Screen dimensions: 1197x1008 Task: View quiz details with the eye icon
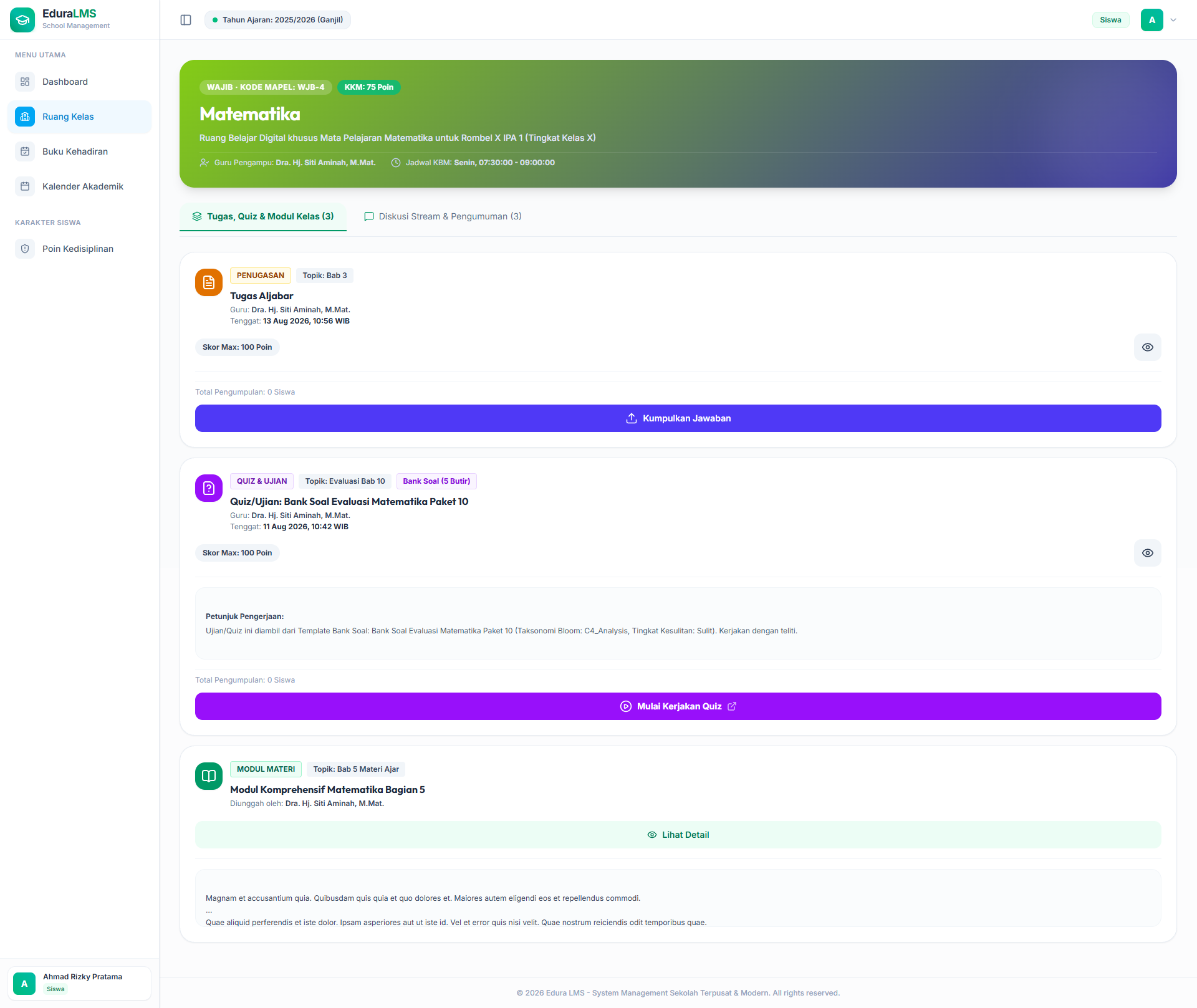pos(1148,553)
